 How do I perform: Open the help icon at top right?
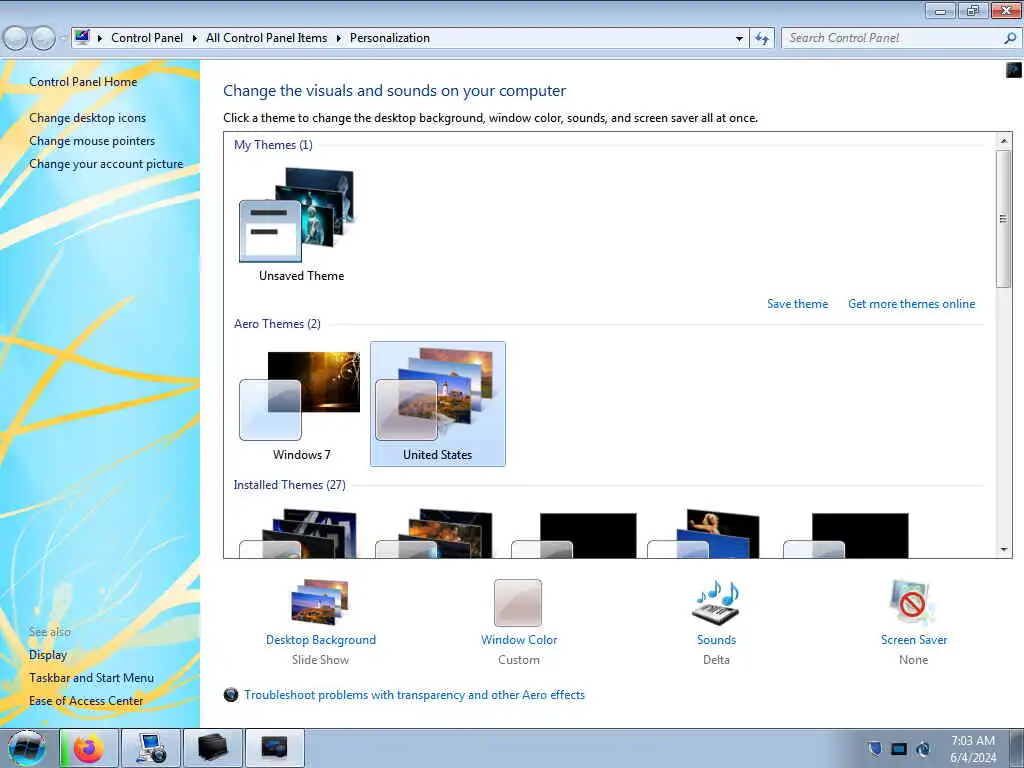1014,69
